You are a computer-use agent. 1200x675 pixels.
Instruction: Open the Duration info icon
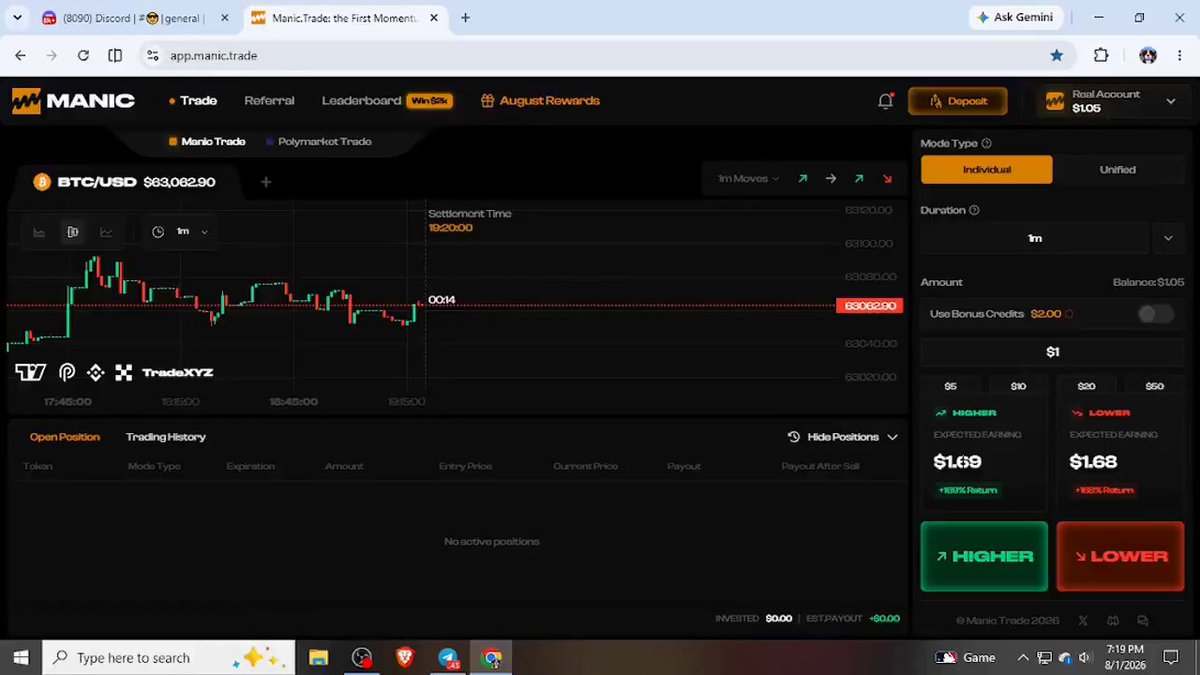tap(974, 210)
